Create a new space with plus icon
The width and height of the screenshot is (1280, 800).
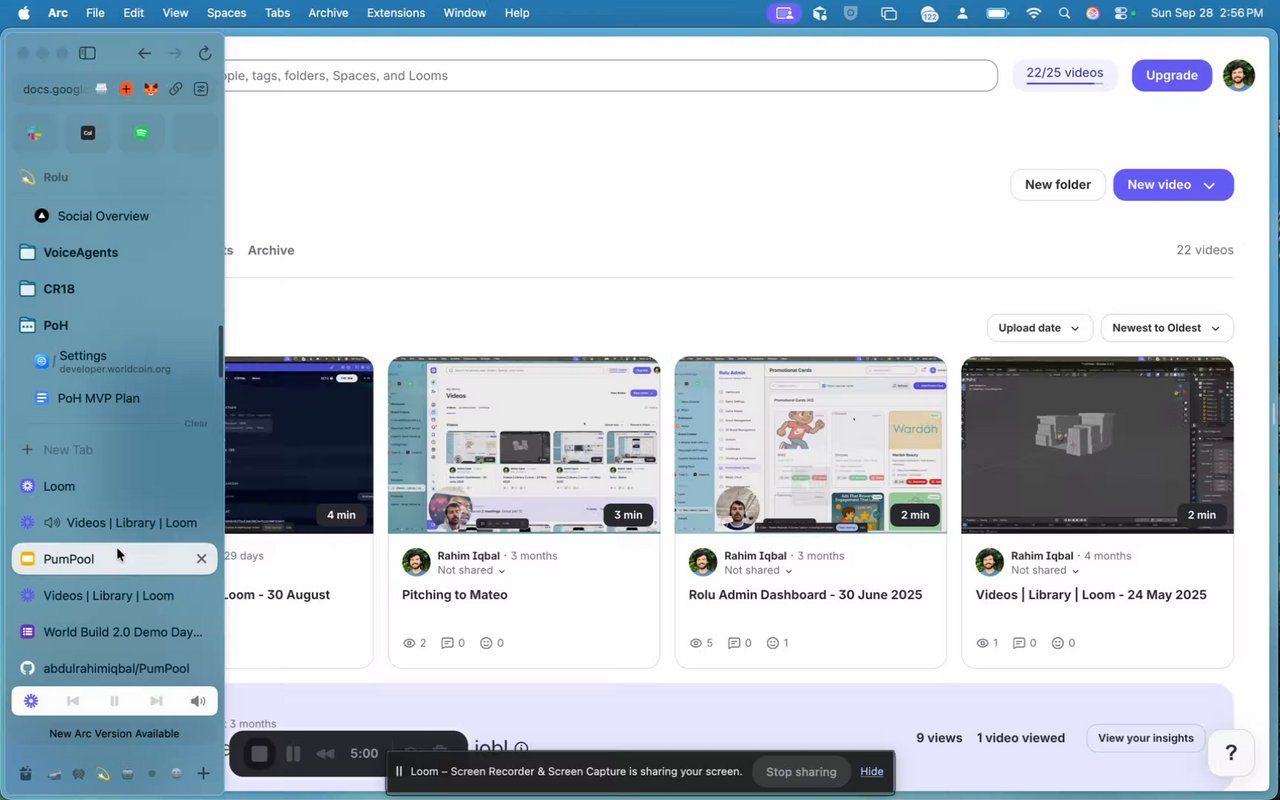point(203,773)
